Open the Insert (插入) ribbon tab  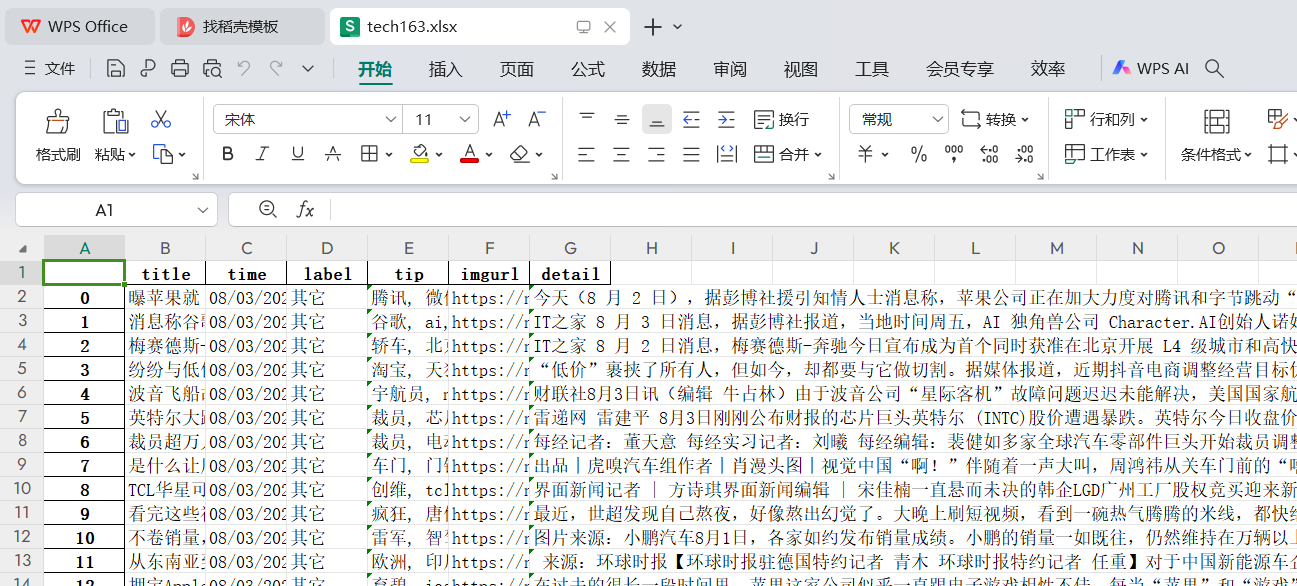446,69
